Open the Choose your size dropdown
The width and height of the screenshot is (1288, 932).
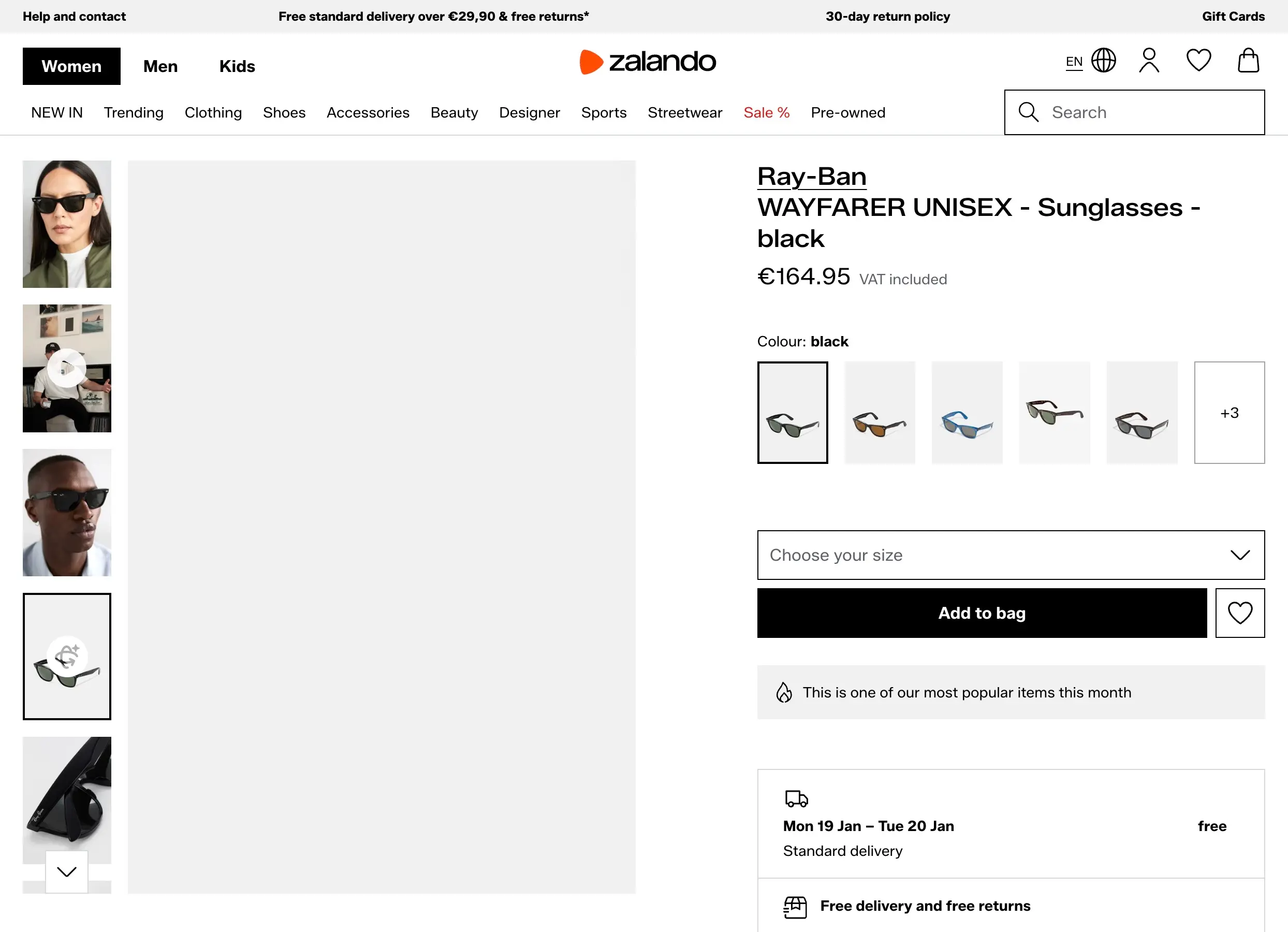1011,555
